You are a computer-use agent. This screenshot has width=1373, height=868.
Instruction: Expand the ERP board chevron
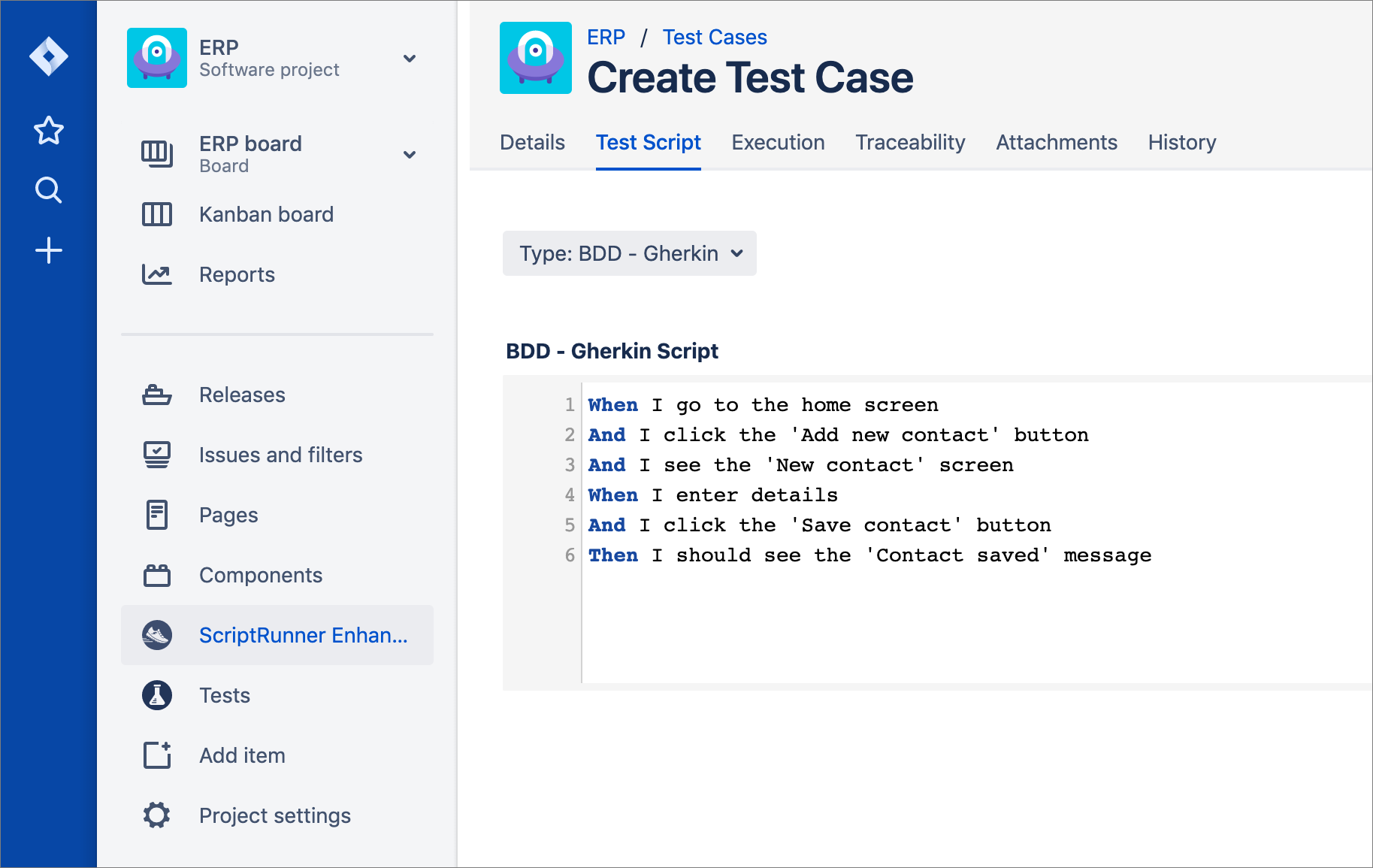click(410, 155)
